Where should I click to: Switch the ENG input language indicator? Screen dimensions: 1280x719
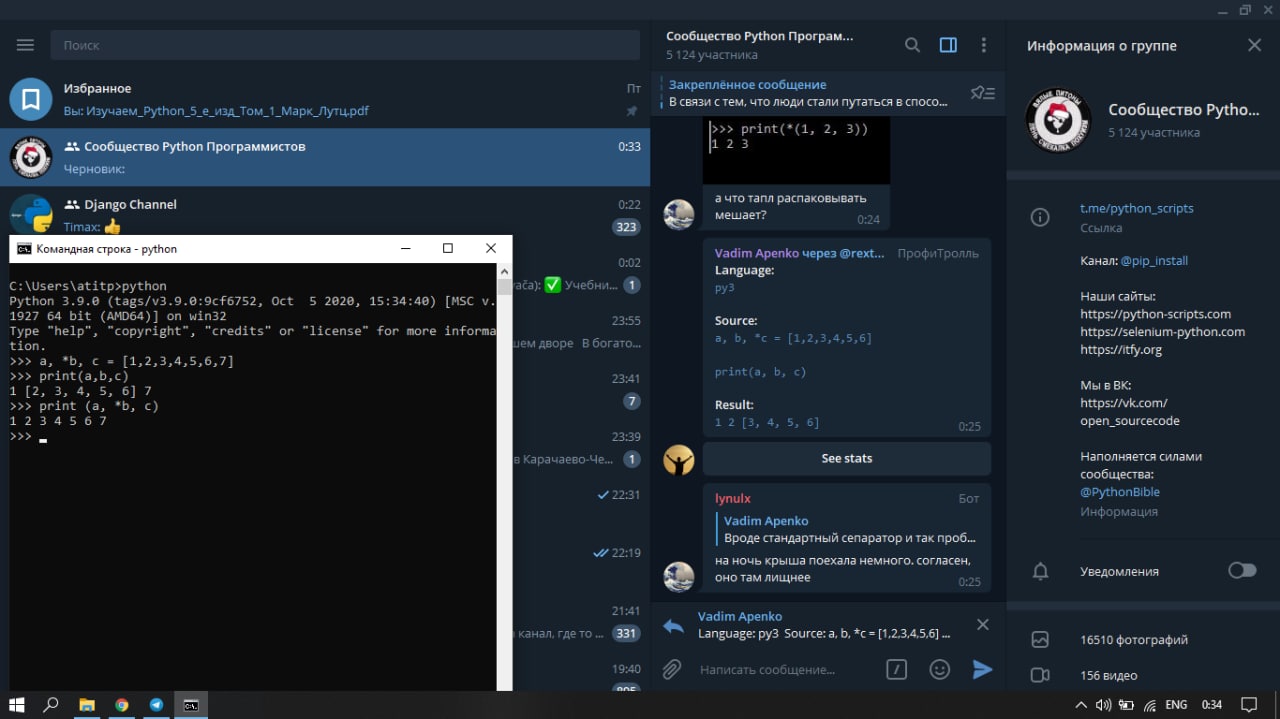[x=1176, y=705]
